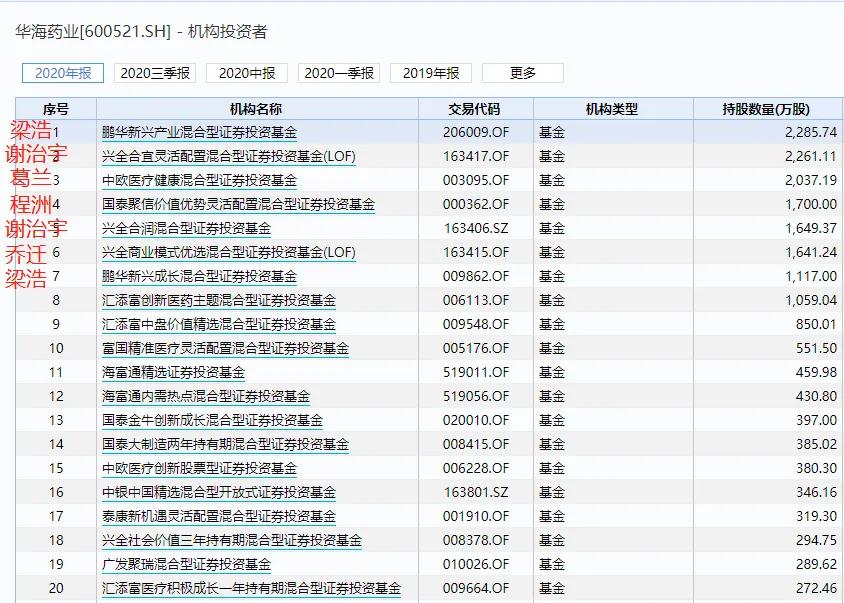Select trading code 519011.OF cell

coord(476,373)
